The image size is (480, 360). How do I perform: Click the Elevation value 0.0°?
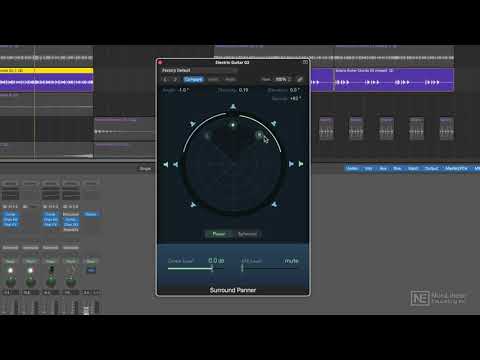pyautogui.click(x=295, y=90)
